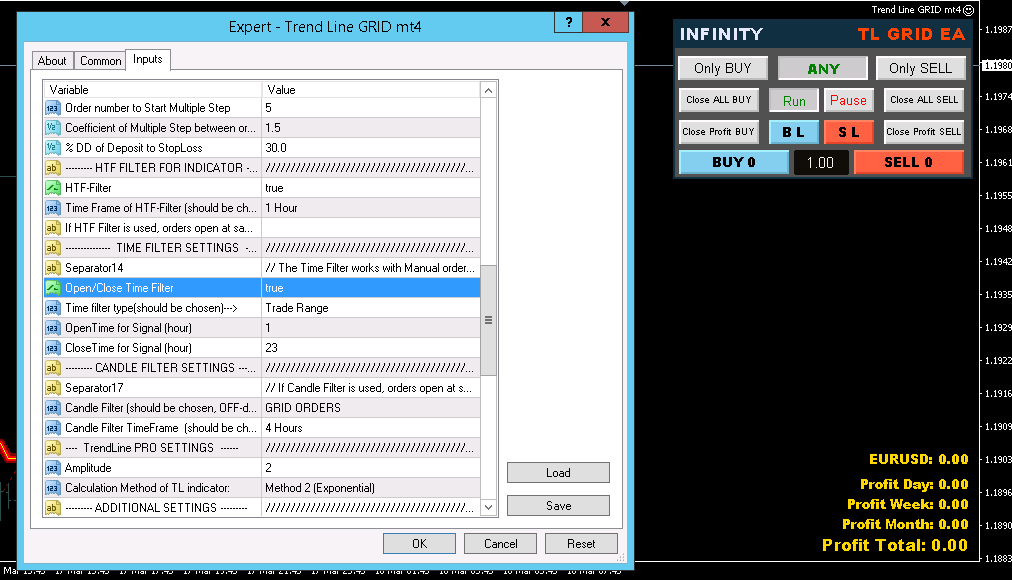1012x580 pixels.
Task: Click the icon beside % DD of Deposit to StopLoss
Action: [53, 148]
